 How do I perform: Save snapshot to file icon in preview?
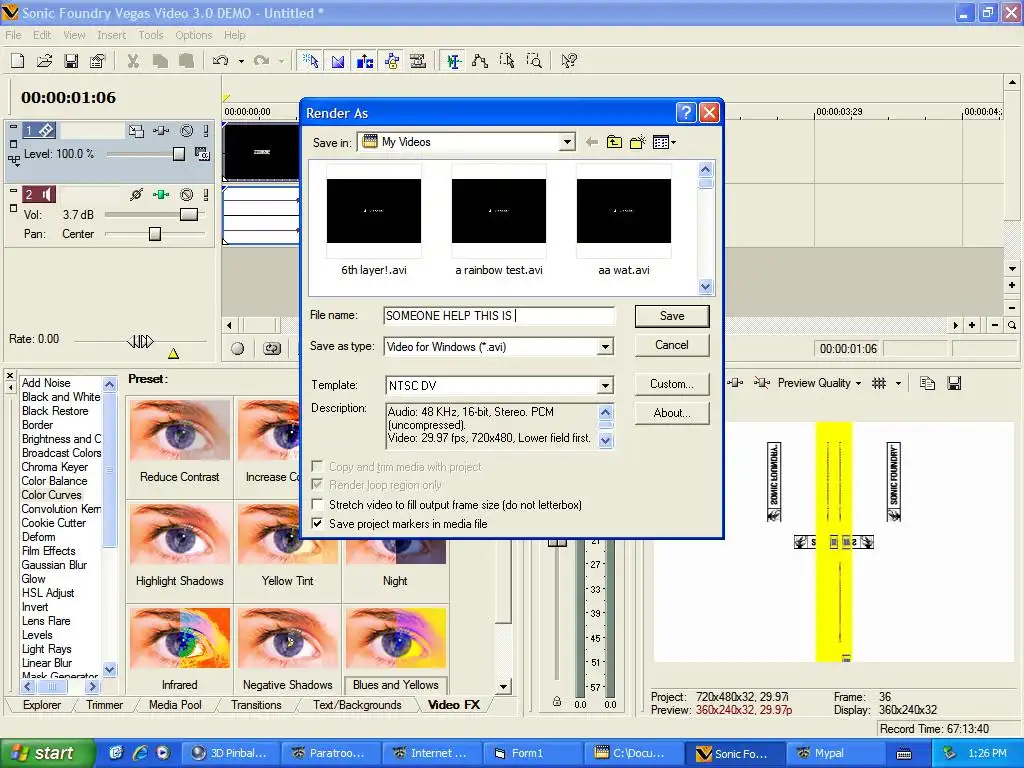(954, 383)
